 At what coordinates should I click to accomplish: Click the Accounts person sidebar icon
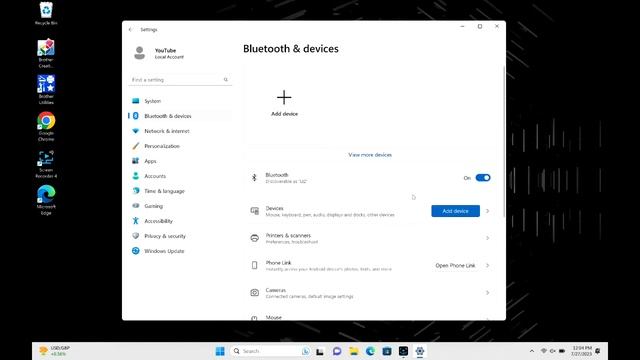pos(136,176)
